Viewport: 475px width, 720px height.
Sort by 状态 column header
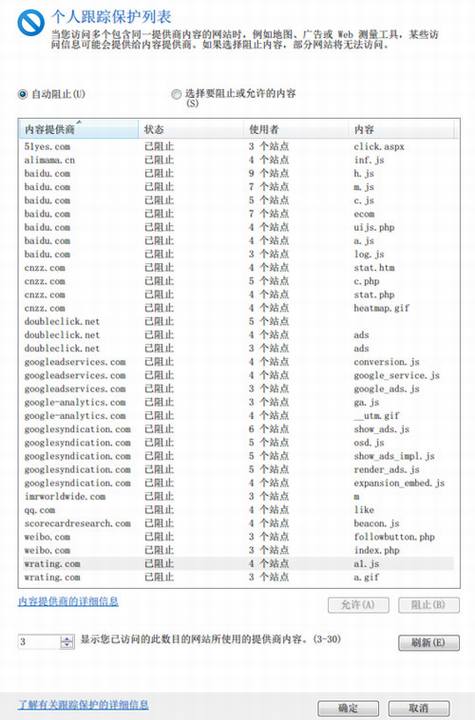pyautogui.click(x=191, y=129)
